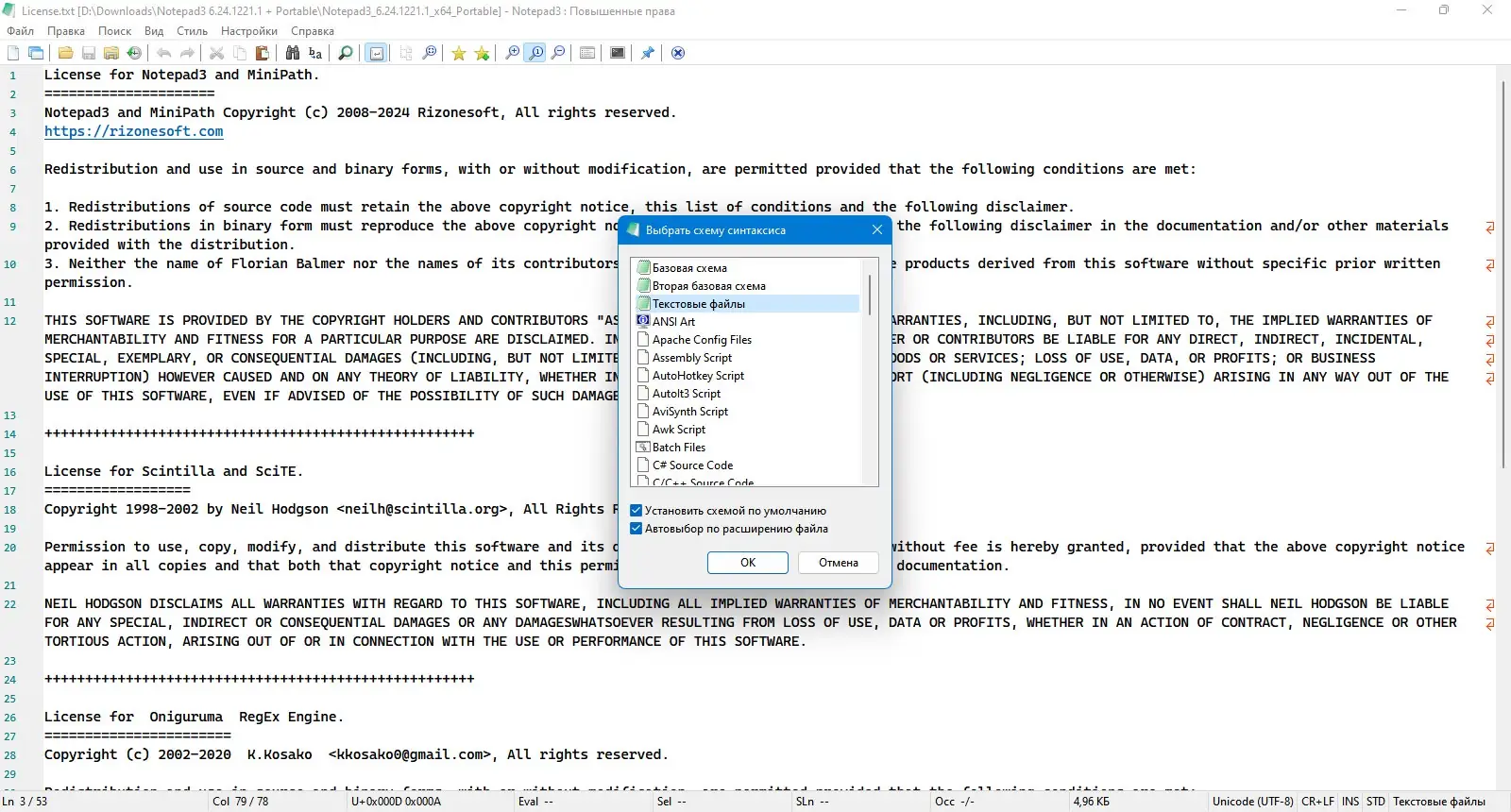Open the Справка menu
This screenshot has width=1511, height=812.
tap(313, 31)
